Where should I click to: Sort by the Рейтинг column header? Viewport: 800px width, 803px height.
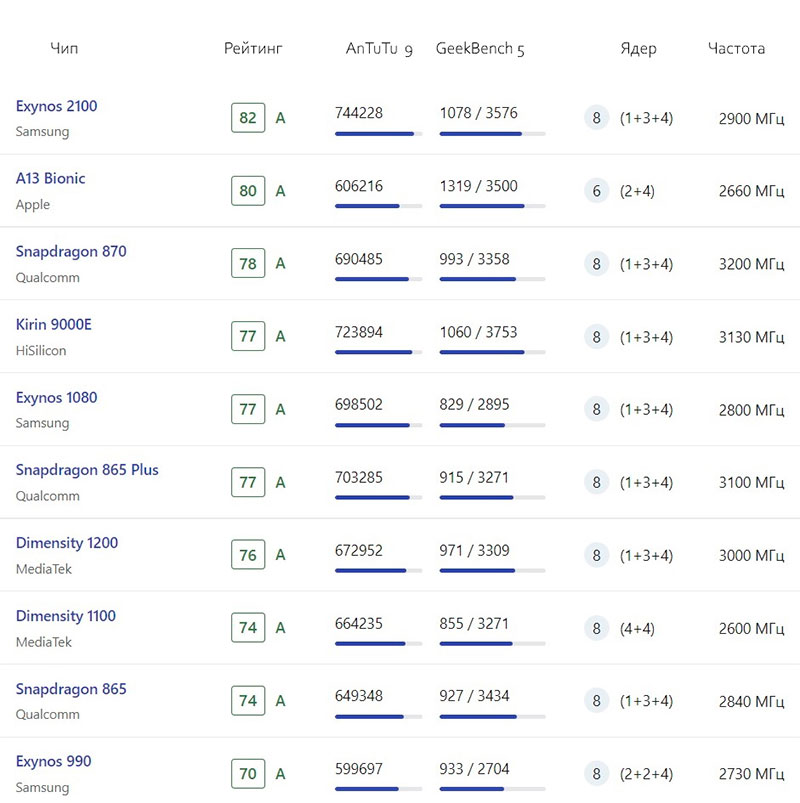click(253, 49)
